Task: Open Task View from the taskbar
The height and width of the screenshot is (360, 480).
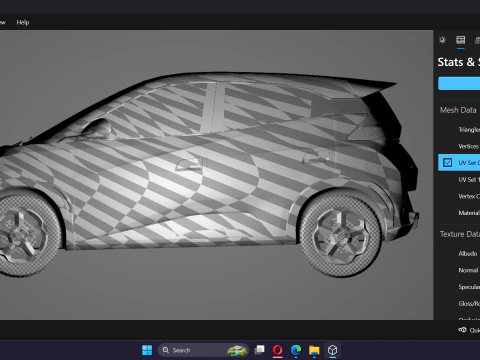Action: click(259, 350)
